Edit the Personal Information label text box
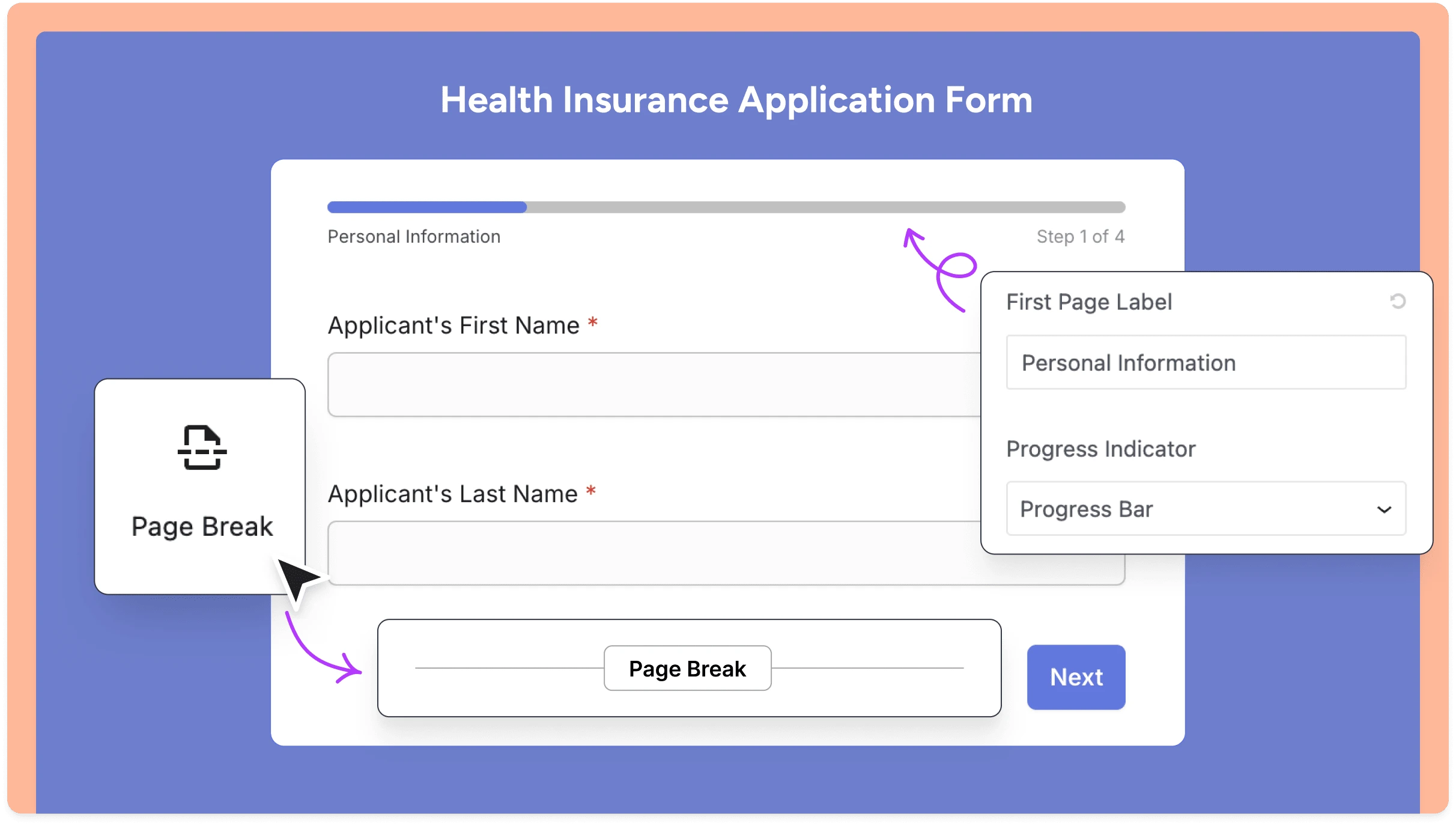The height and width of the screenshot is (826, 1456). [x=1205, y=362]
